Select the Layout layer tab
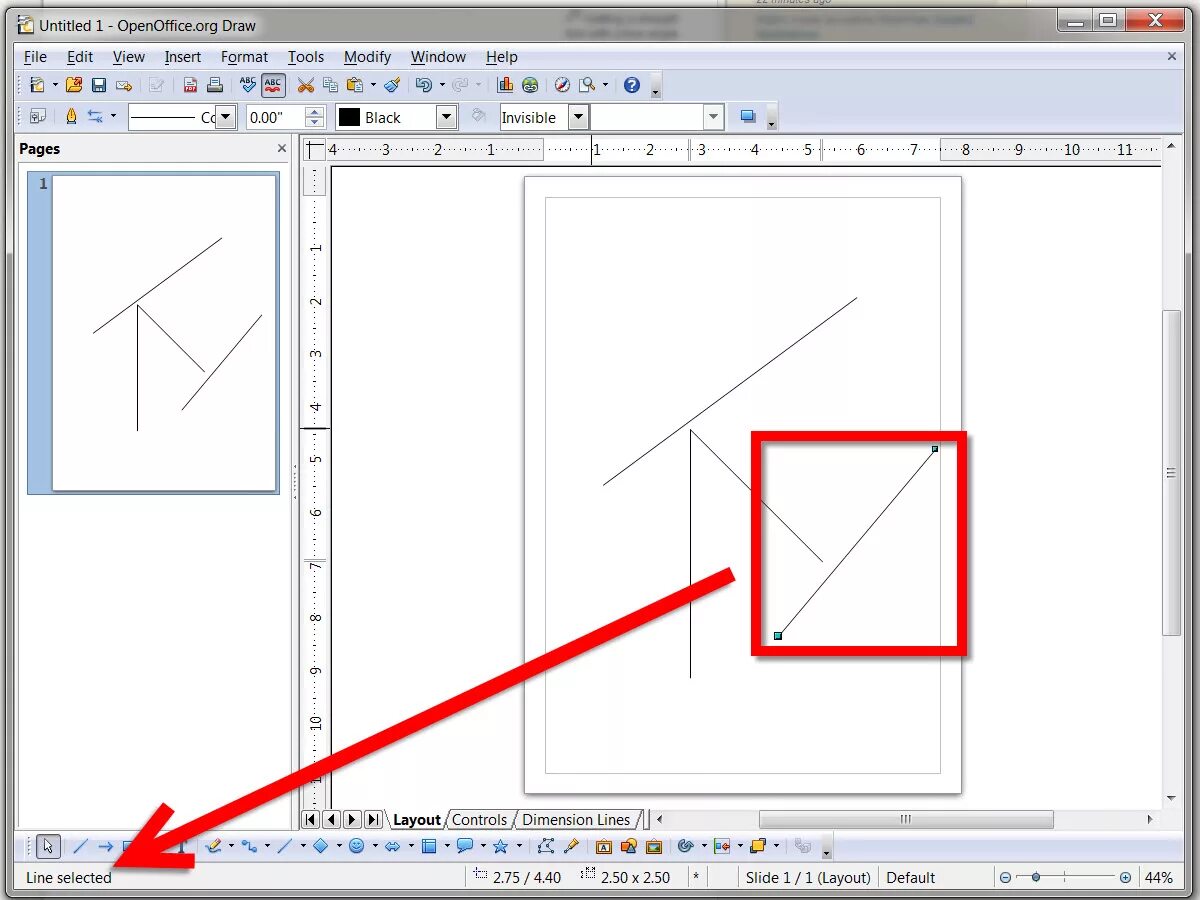Viewport: 1200px width, 900px height. coord(417,819)
